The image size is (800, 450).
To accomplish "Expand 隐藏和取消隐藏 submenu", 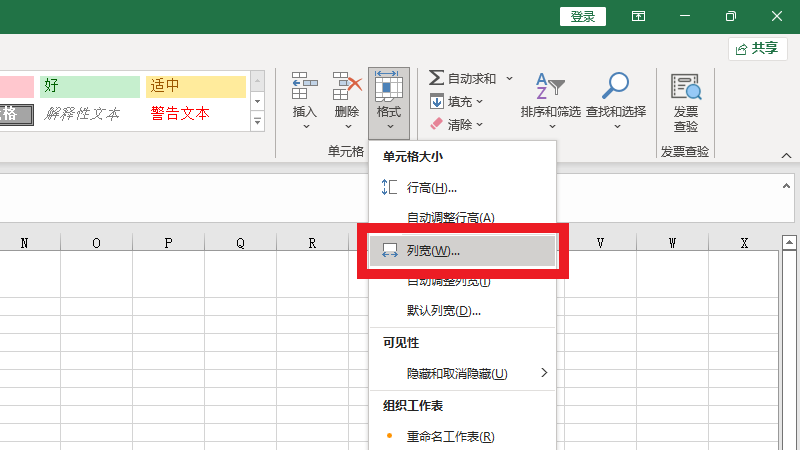I will tap(544, 373).
